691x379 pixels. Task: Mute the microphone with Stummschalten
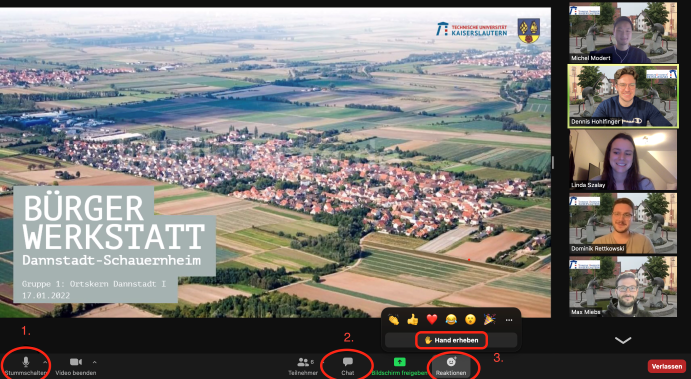tap(26, 366)
